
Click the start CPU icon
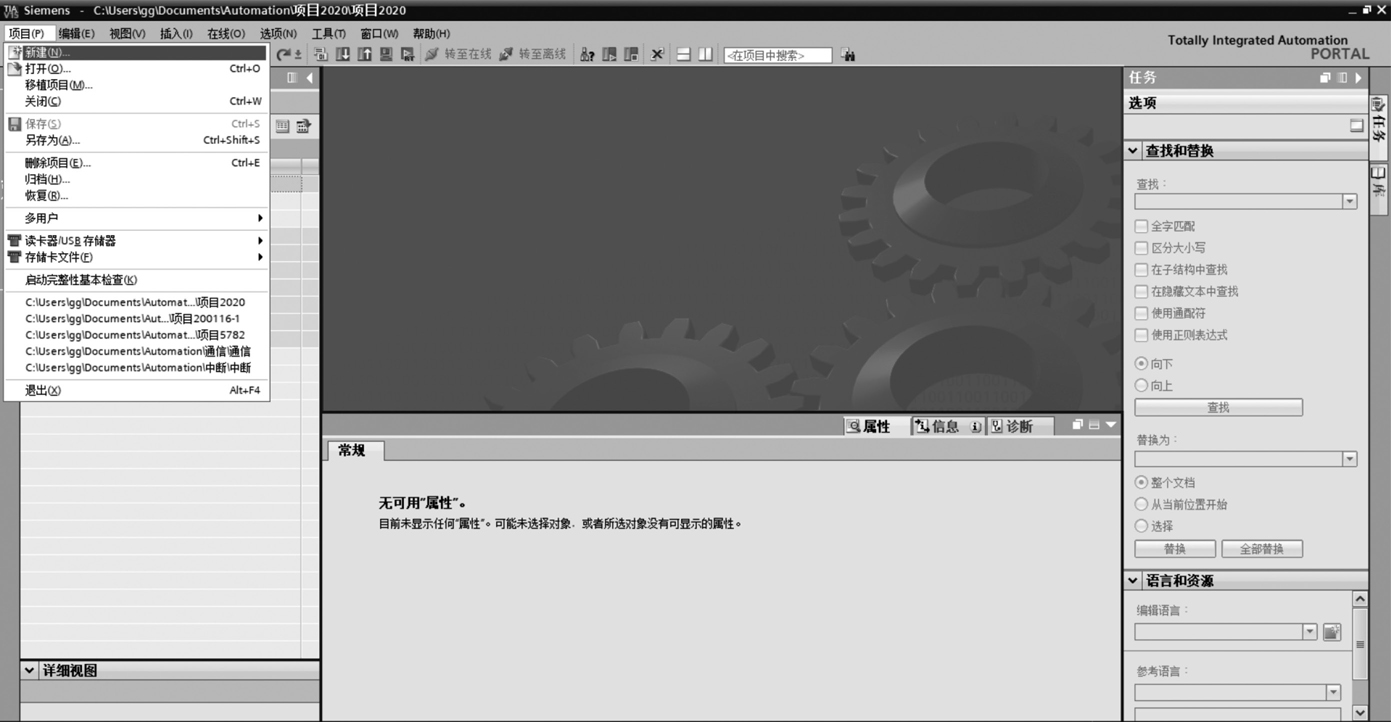[x=609, y=54]
